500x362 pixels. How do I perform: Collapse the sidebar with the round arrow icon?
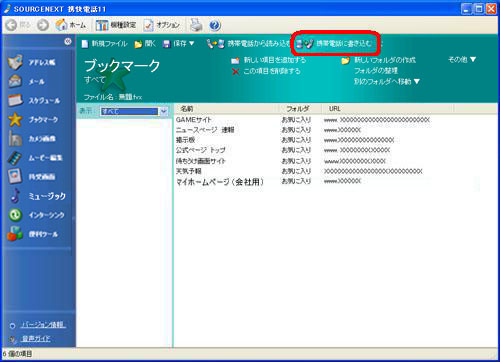pyautogui.click(x=68, y=41)
